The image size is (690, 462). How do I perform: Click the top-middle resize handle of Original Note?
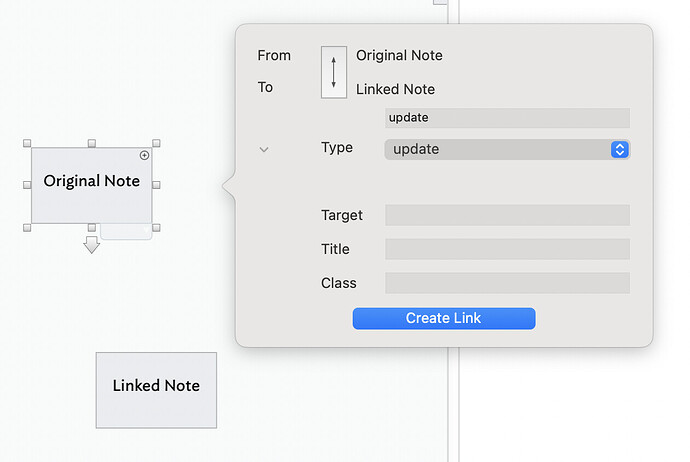point(92,144)
